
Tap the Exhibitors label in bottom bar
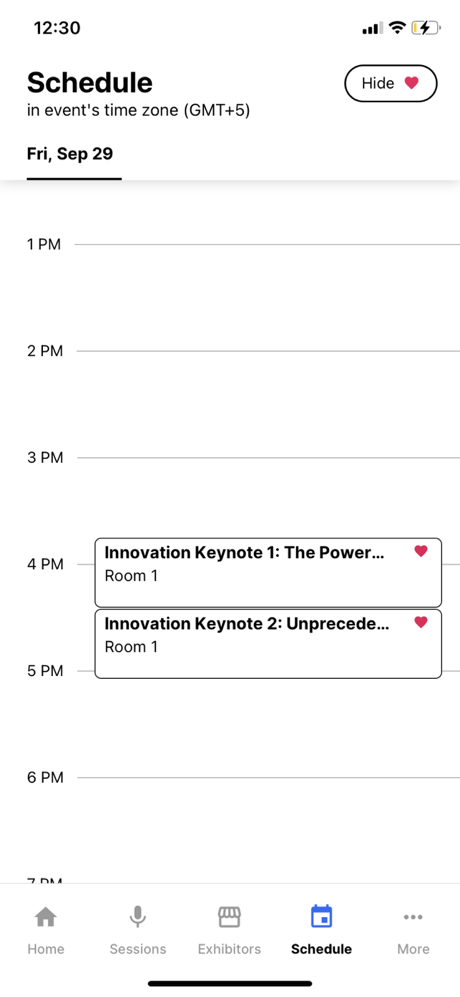229,949
